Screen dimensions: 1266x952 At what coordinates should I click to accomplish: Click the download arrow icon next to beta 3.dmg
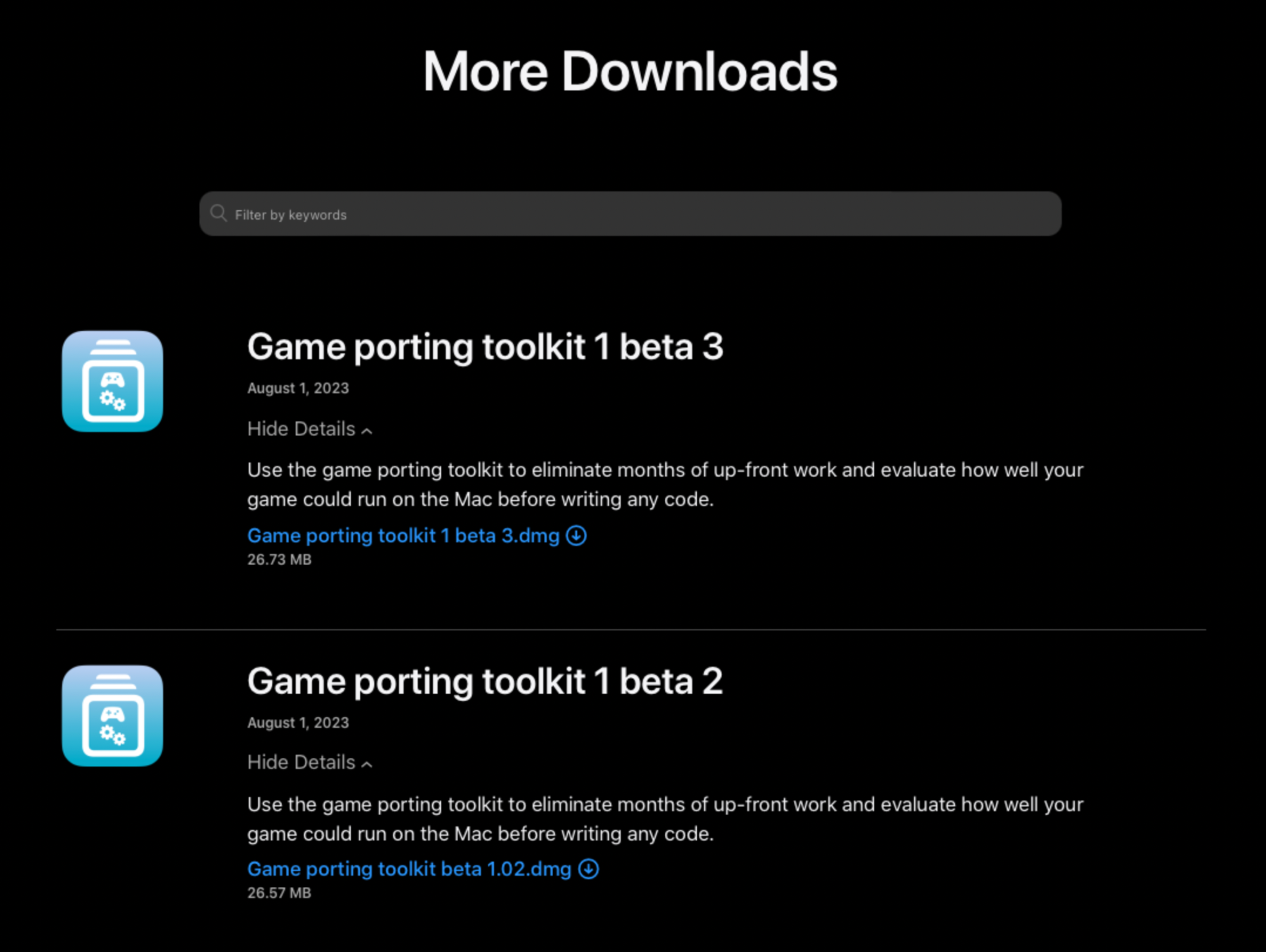[x=576, y=535]
